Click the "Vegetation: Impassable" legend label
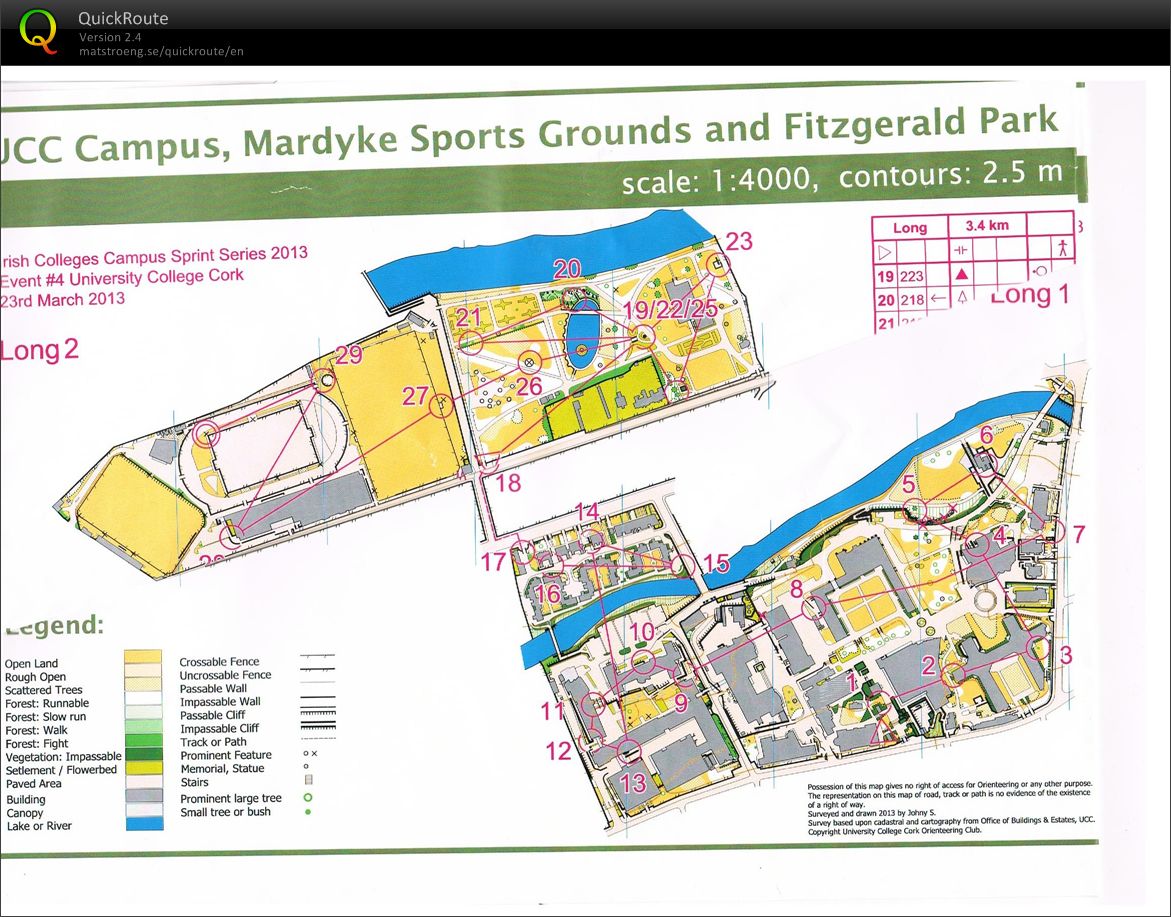This screenshot has width=1171, height=917. [63, 757]
